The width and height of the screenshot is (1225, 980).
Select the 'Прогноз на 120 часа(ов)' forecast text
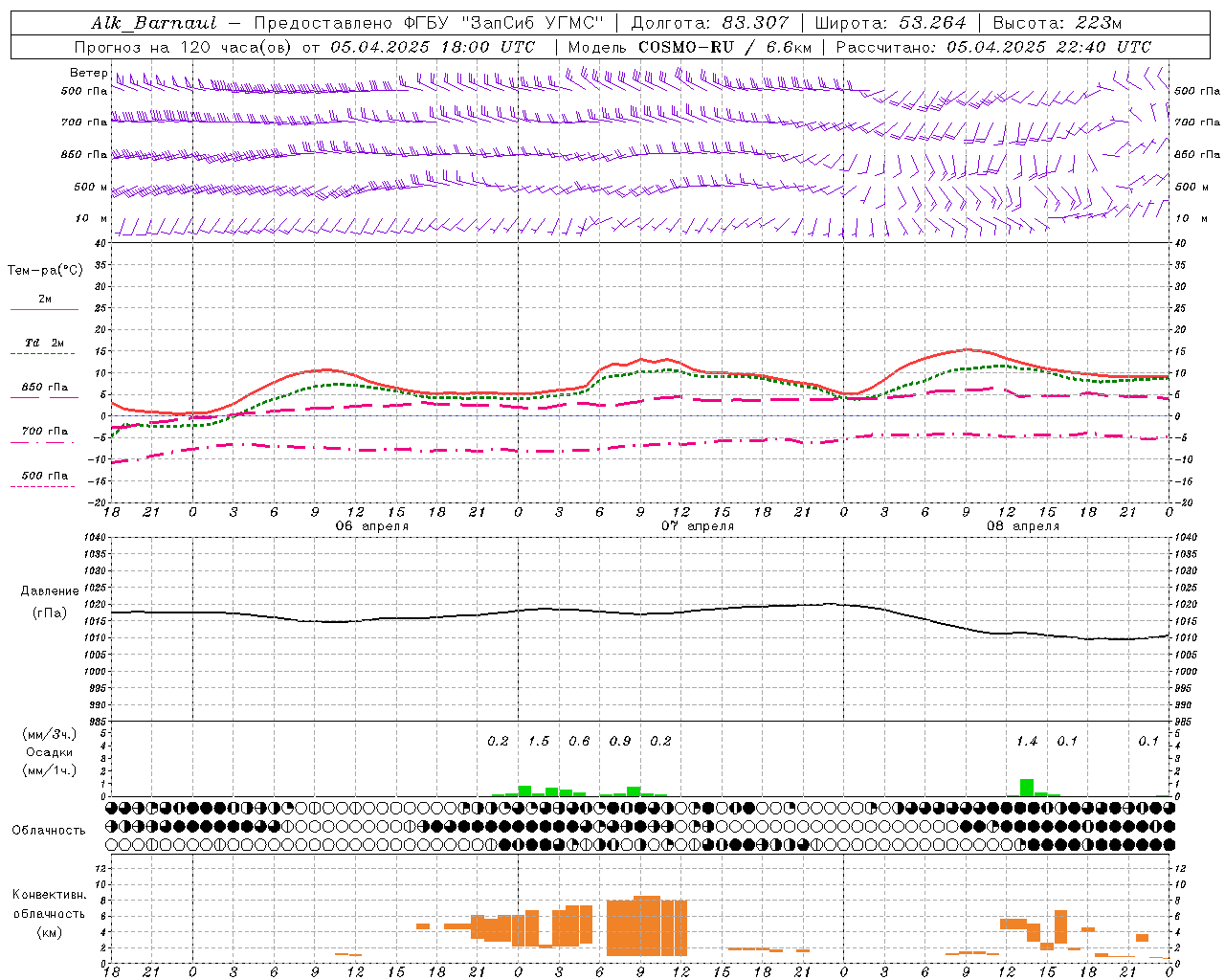tap(184, 47)
